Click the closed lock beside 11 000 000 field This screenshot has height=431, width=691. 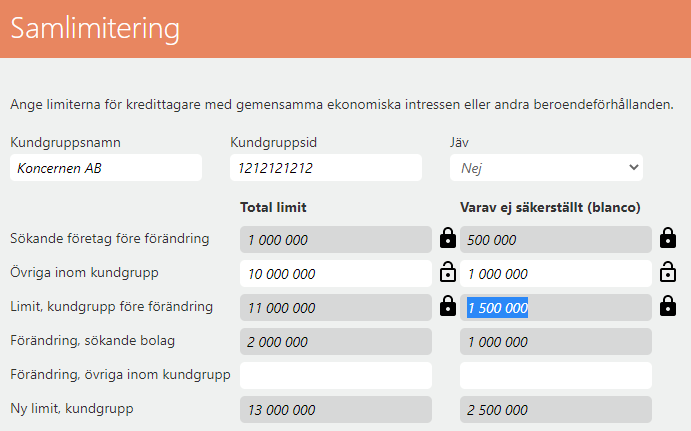point(448,306)
